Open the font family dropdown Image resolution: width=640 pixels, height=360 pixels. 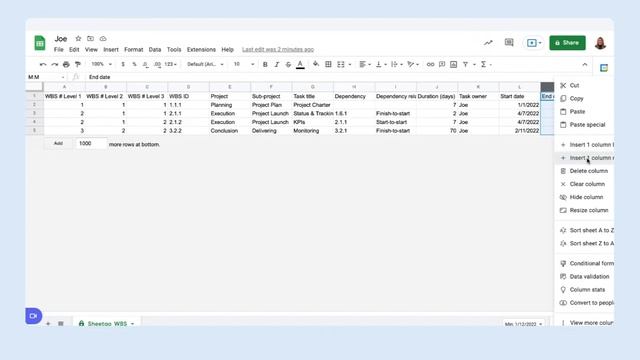click(x=205, y=64)
